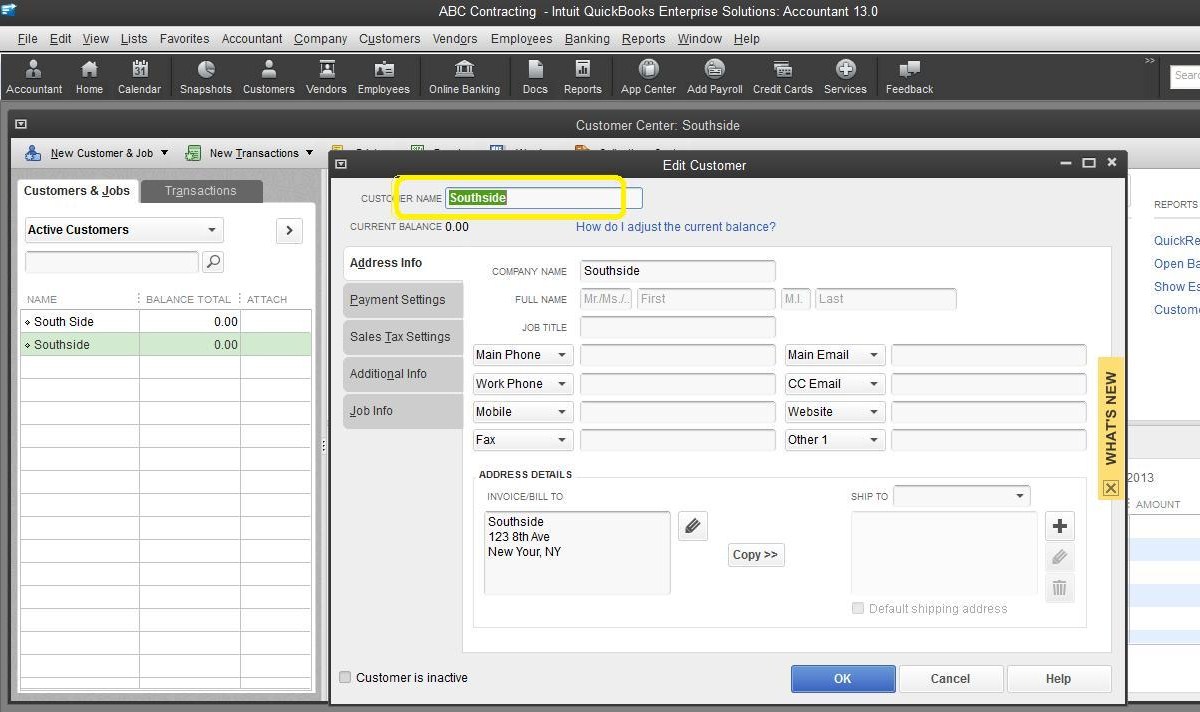Open App Center icon
The height and width of the screenshot is (712, 1200).
point(649,77)
